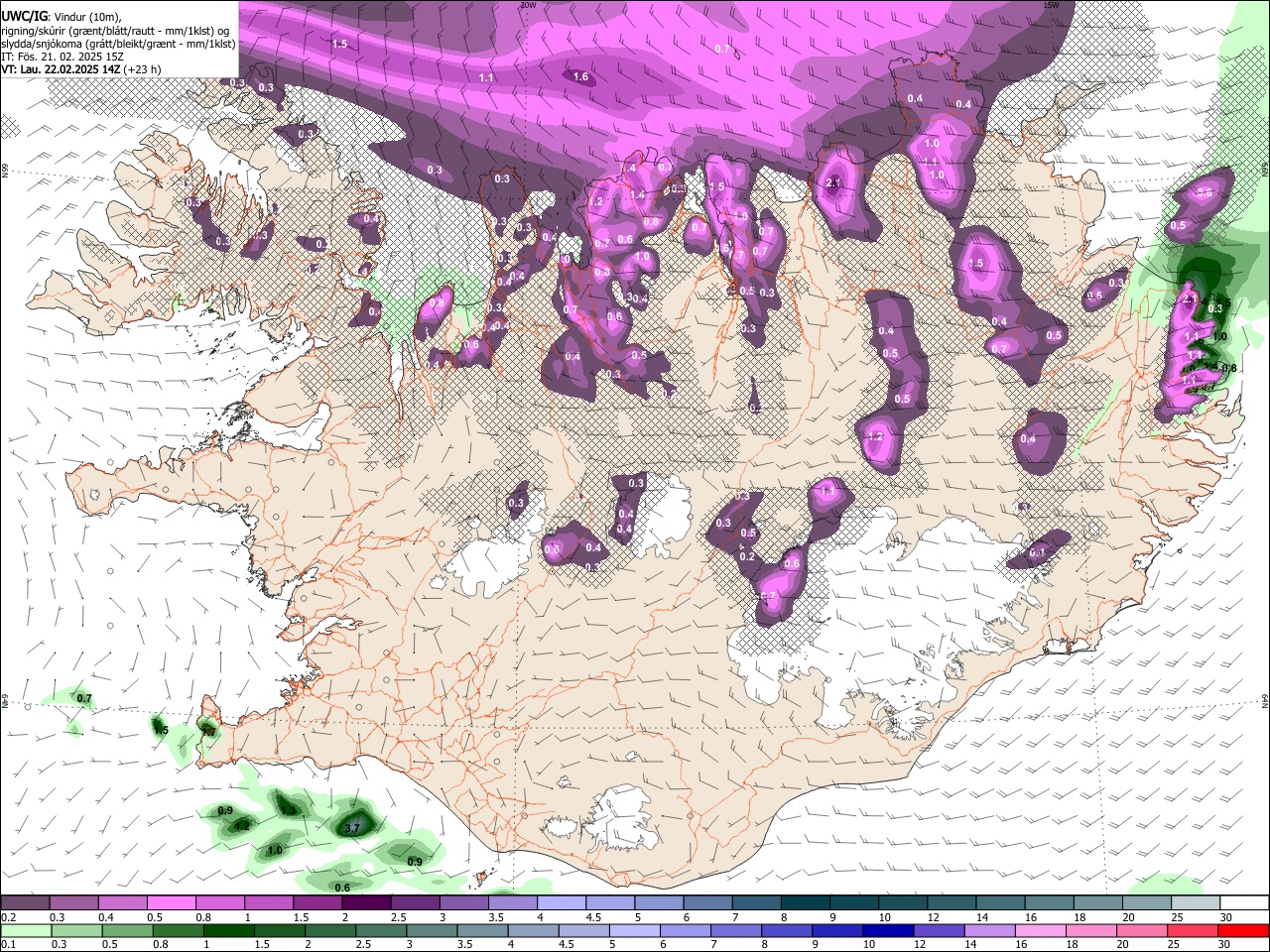Select the dark purple swatch between 2 and 2.5 in the upper legend row

(x=366, y=903)
